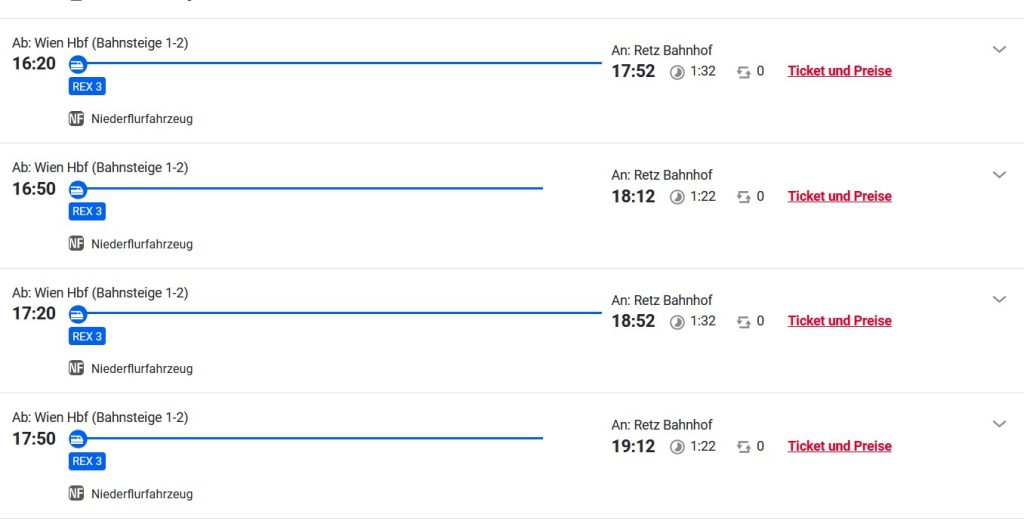Expand details of the 16:20 connection

[998, 49]
